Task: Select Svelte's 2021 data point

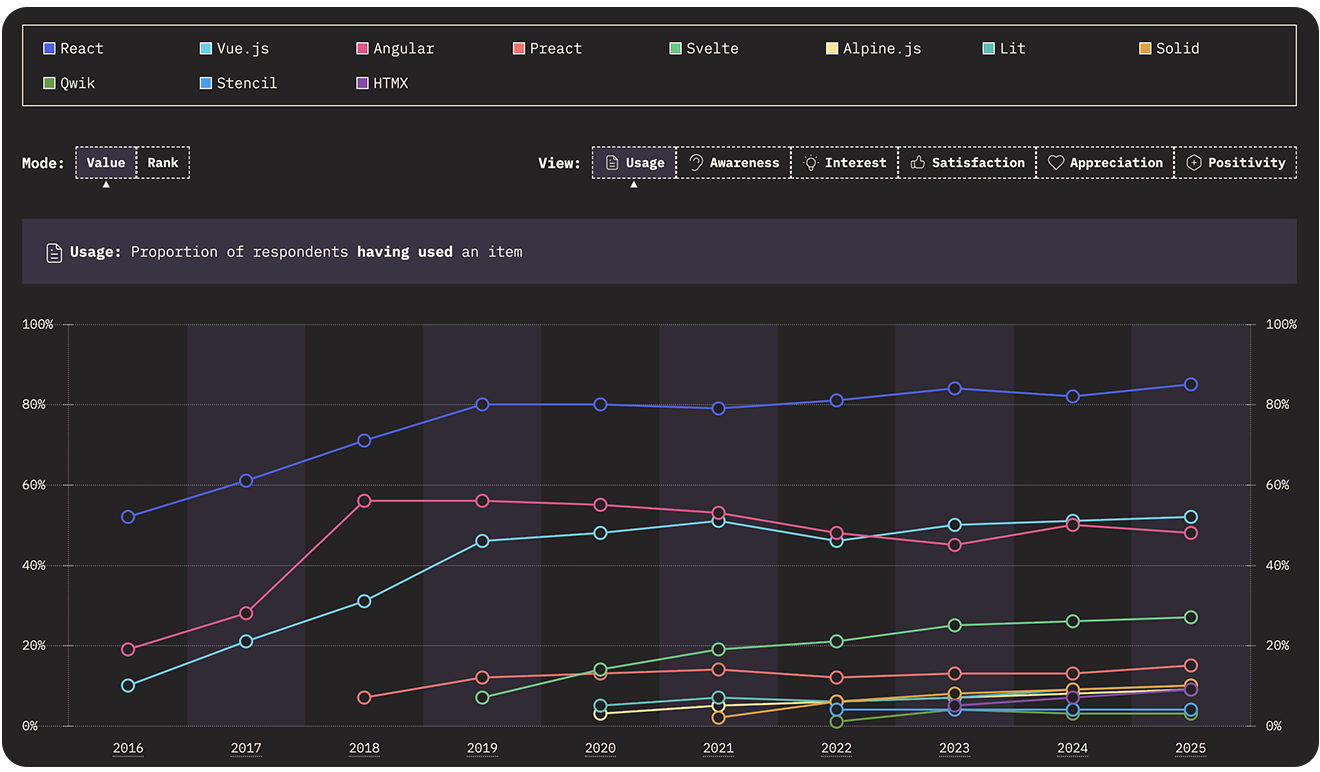Action: click(718, 650)
